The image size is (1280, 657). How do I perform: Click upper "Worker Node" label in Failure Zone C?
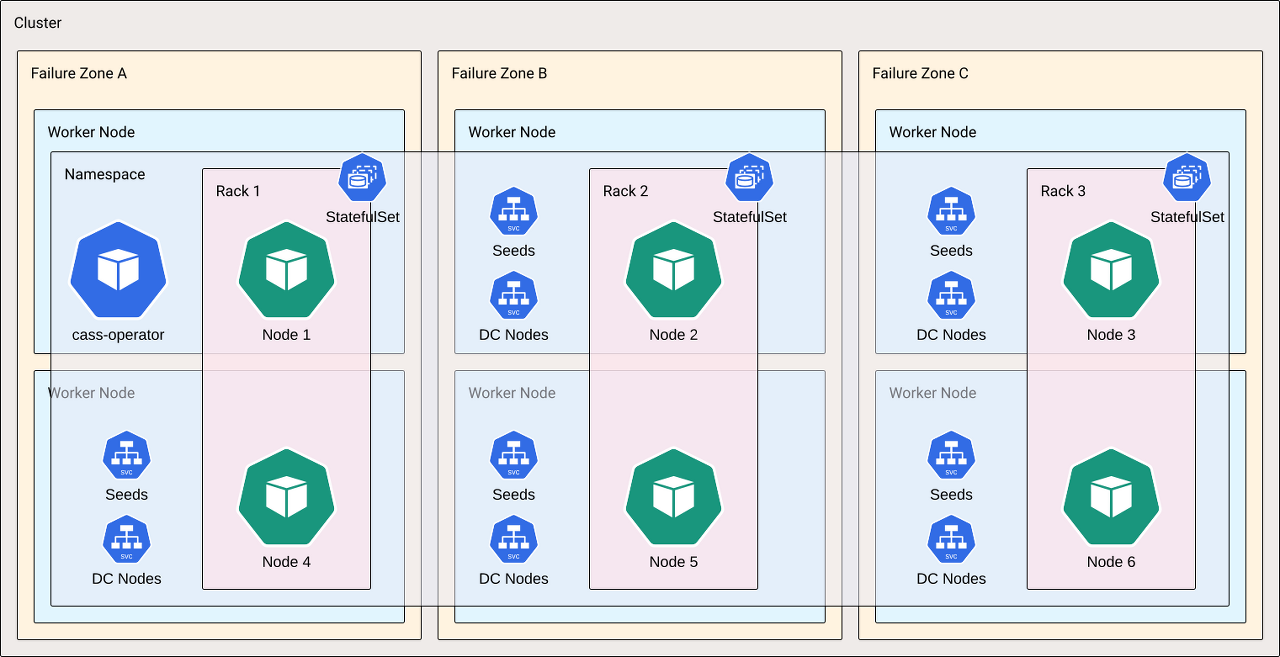point(933,132)
